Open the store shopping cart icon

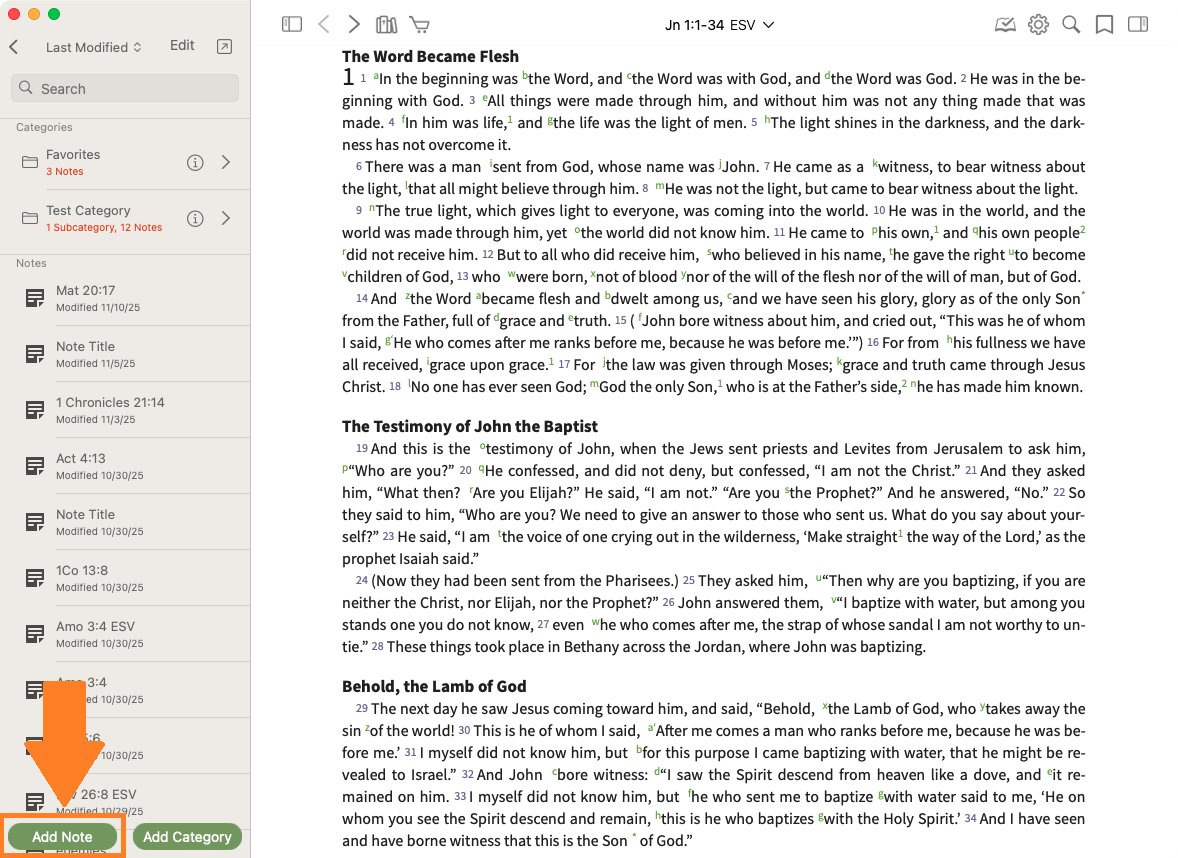[x=420, y=25]
